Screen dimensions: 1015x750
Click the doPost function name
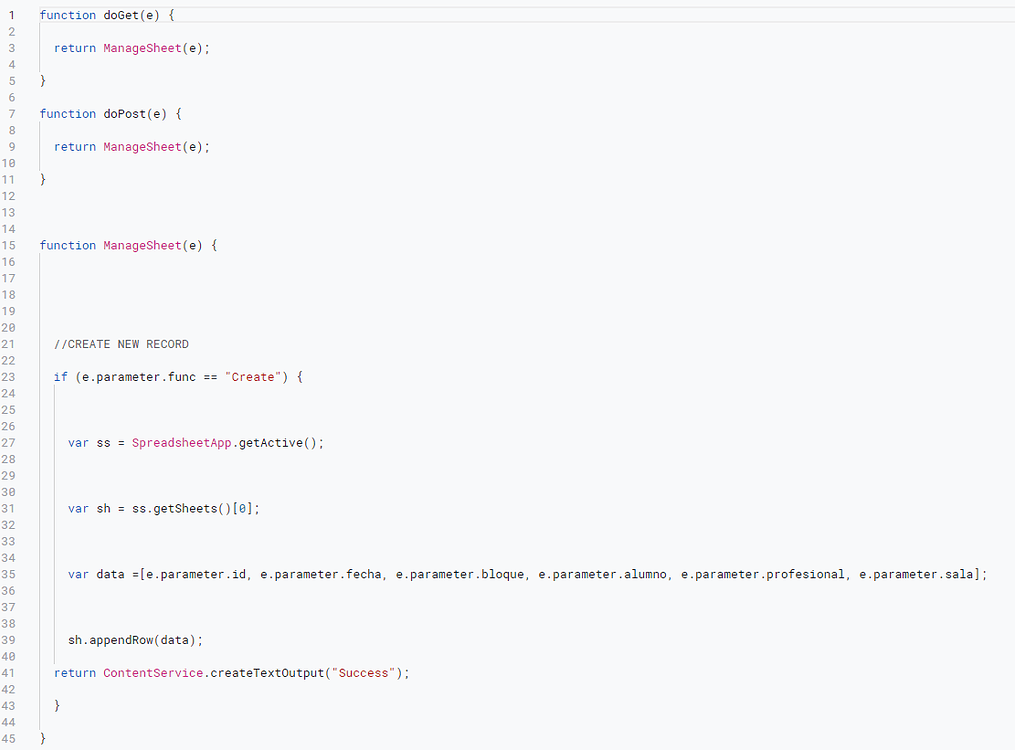pyautogui.click(x=127, y=114)
